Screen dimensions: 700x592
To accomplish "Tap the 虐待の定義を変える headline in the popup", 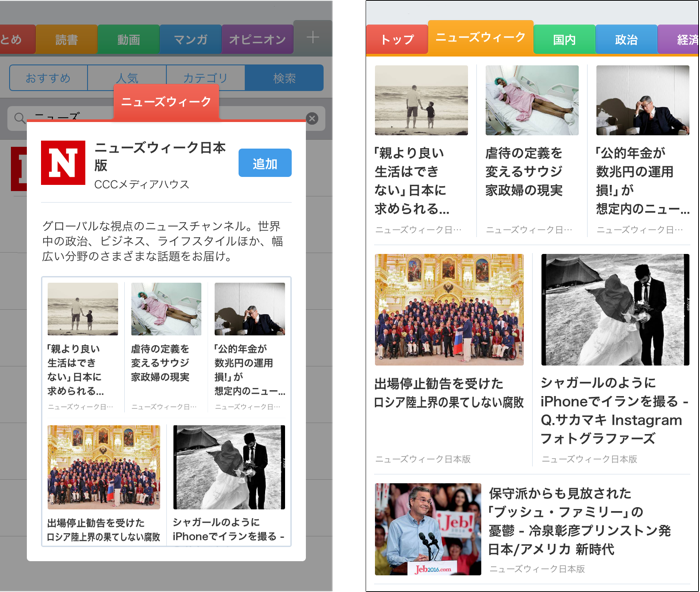I will click(x=160, y=363).
